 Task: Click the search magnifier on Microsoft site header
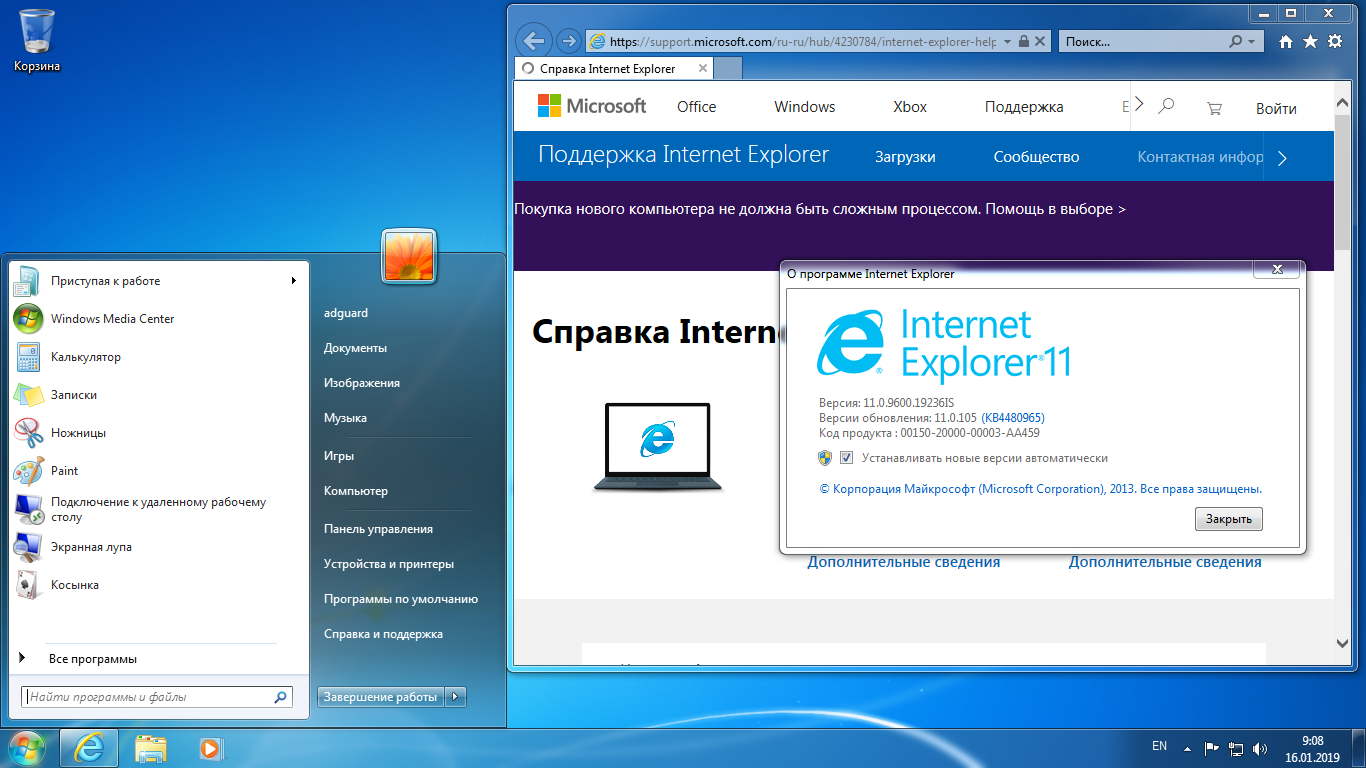pos(1166,106)
